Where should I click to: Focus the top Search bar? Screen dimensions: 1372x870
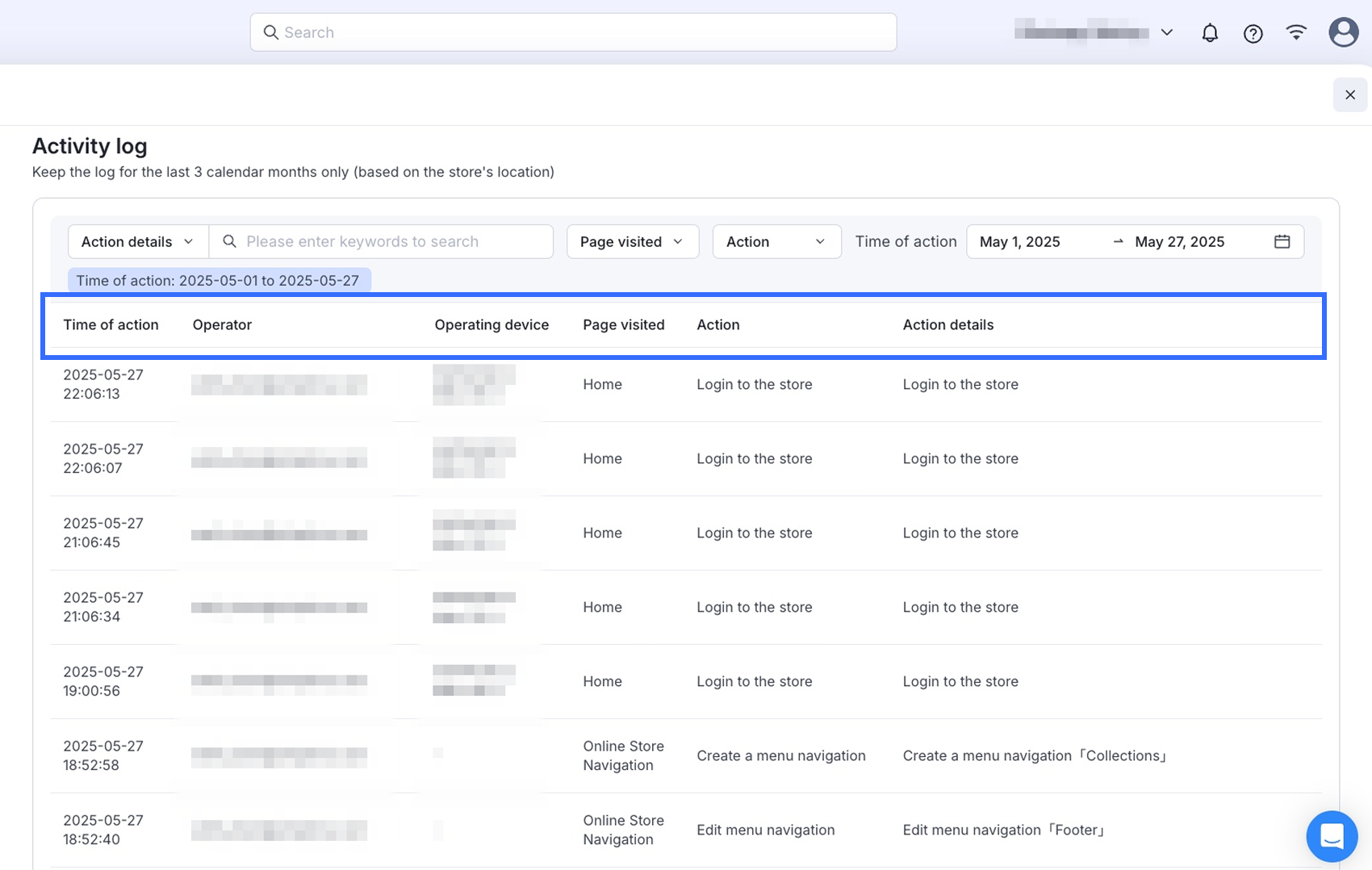coord(573,32)
